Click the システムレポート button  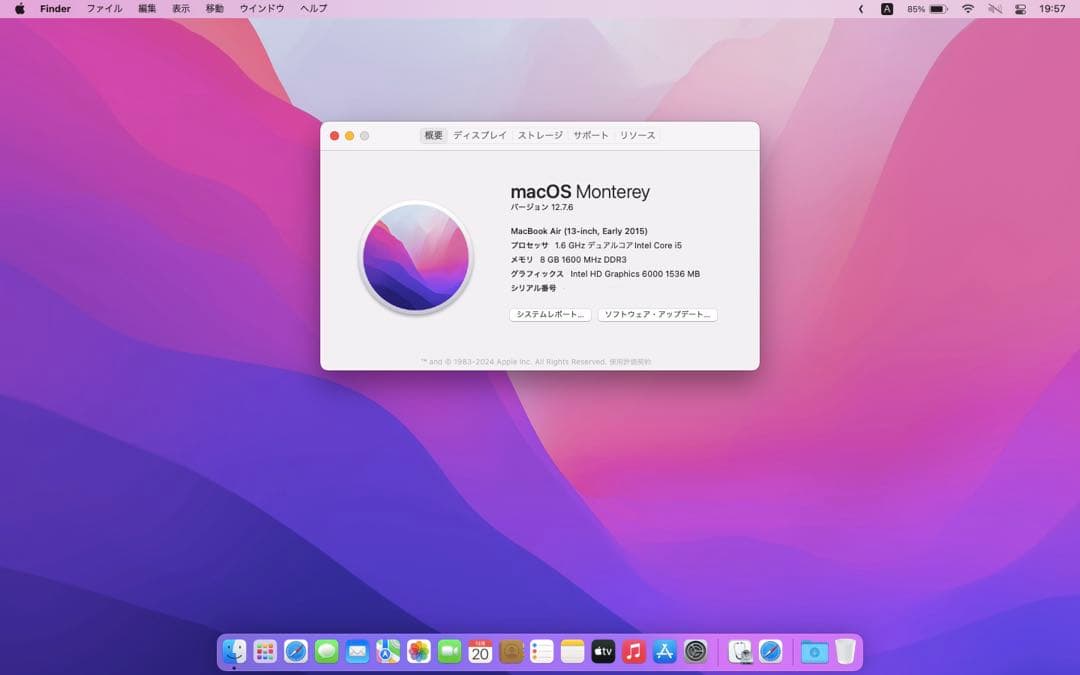(x=548, y=314)
